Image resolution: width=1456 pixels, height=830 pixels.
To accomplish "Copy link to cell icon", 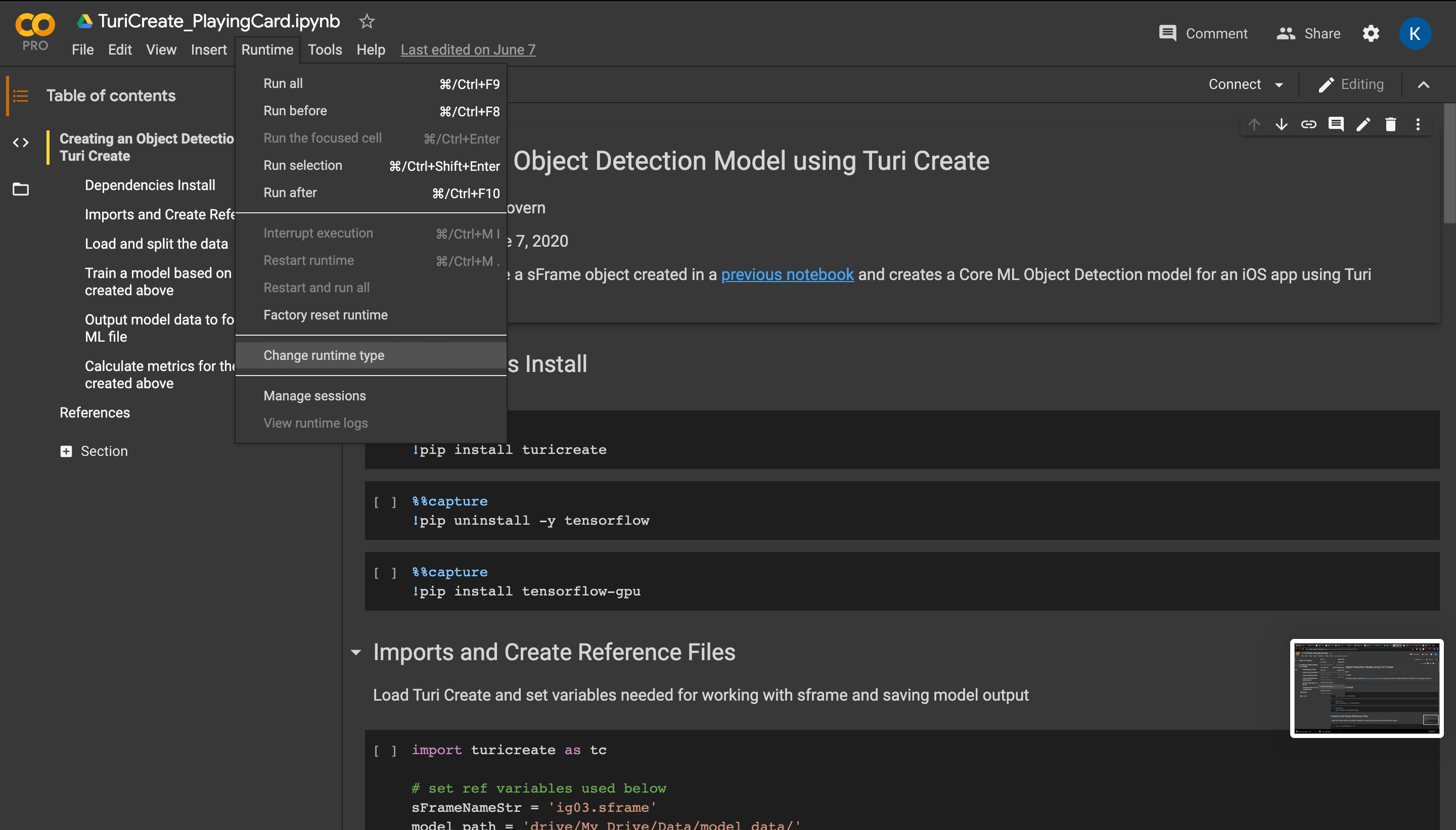I will point(1308,124).
